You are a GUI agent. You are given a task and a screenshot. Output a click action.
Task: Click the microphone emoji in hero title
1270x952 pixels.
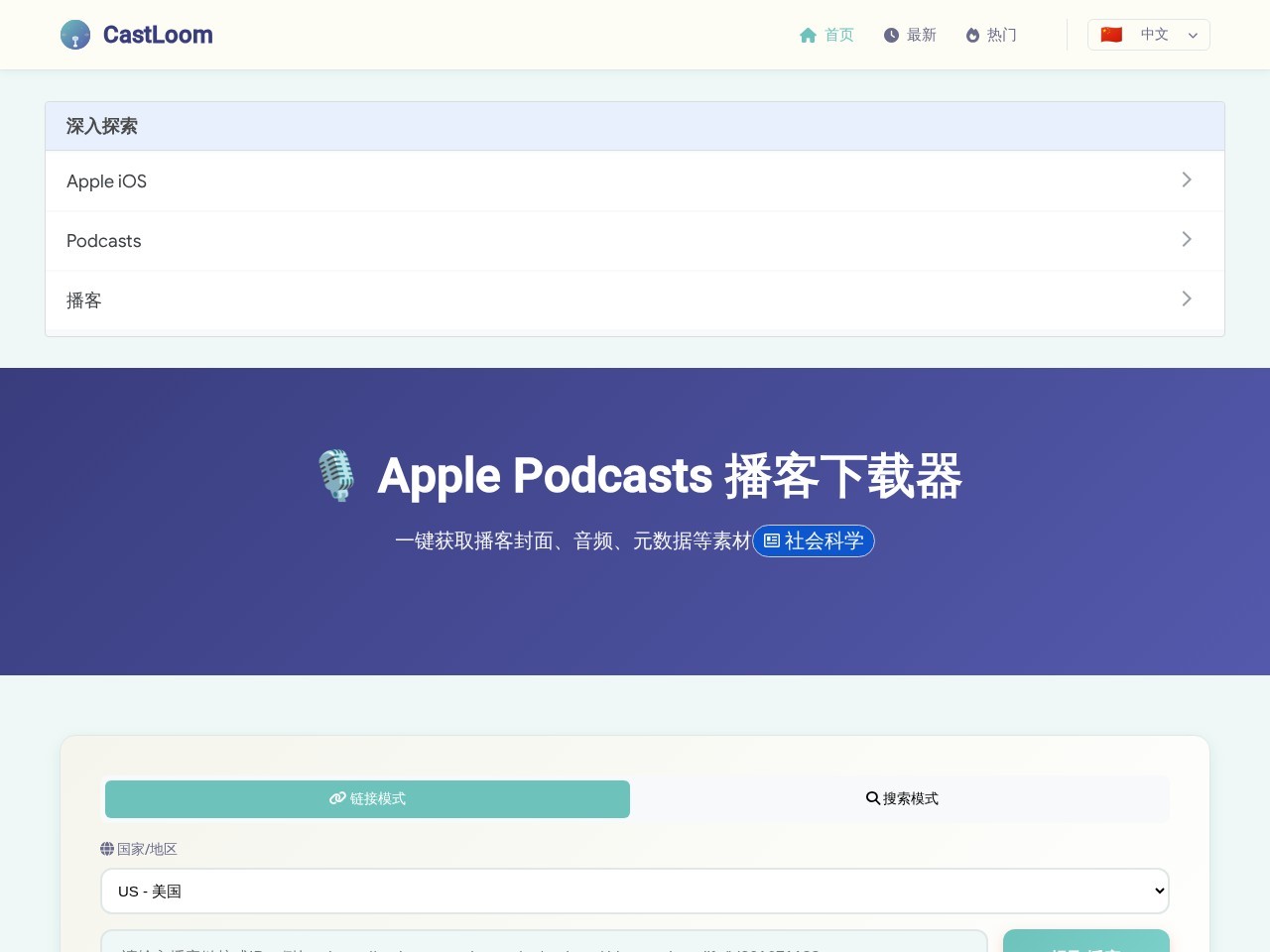click(336, 475)
